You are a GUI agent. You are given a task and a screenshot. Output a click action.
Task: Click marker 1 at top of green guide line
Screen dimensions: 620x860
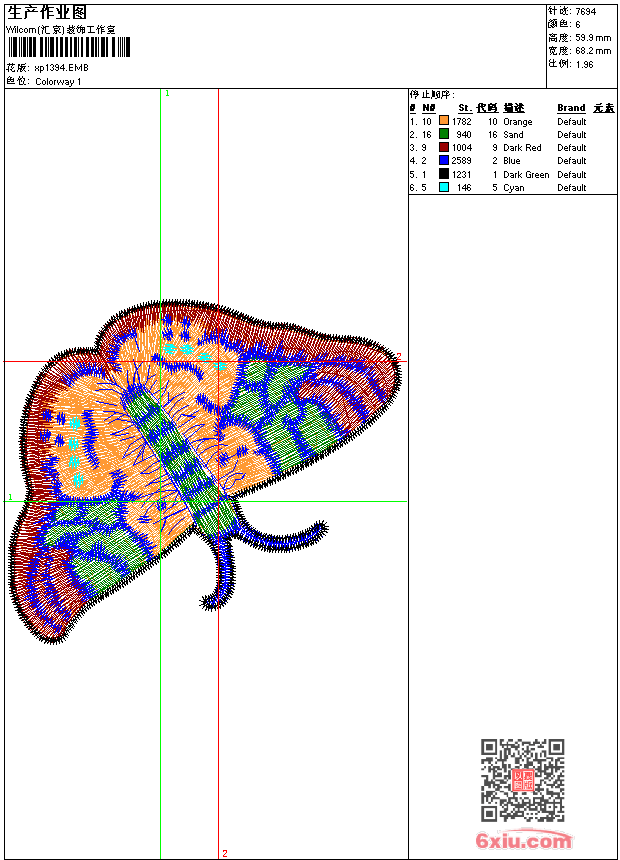pyautogui.click(x=167, y=93)
